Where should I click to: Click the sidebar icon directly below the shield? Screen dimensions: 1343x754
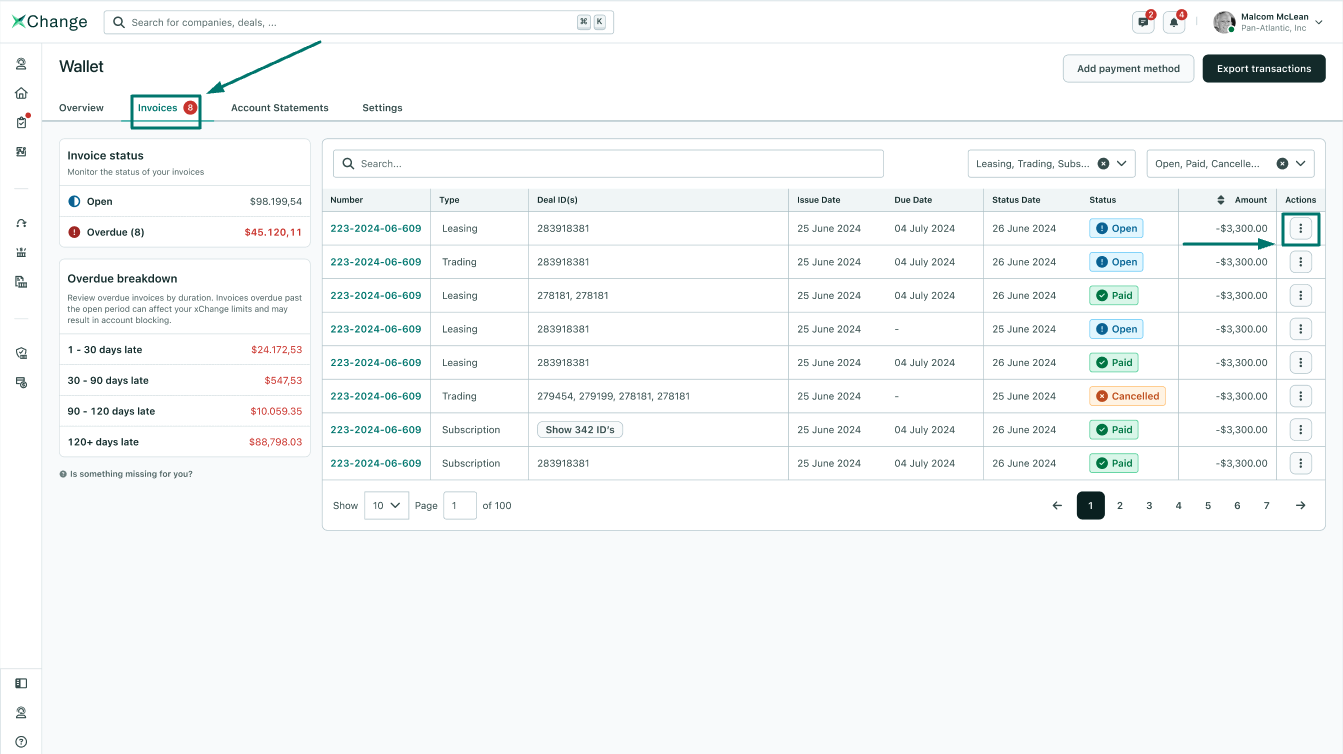pyautogui.click(x=21, y=382)
